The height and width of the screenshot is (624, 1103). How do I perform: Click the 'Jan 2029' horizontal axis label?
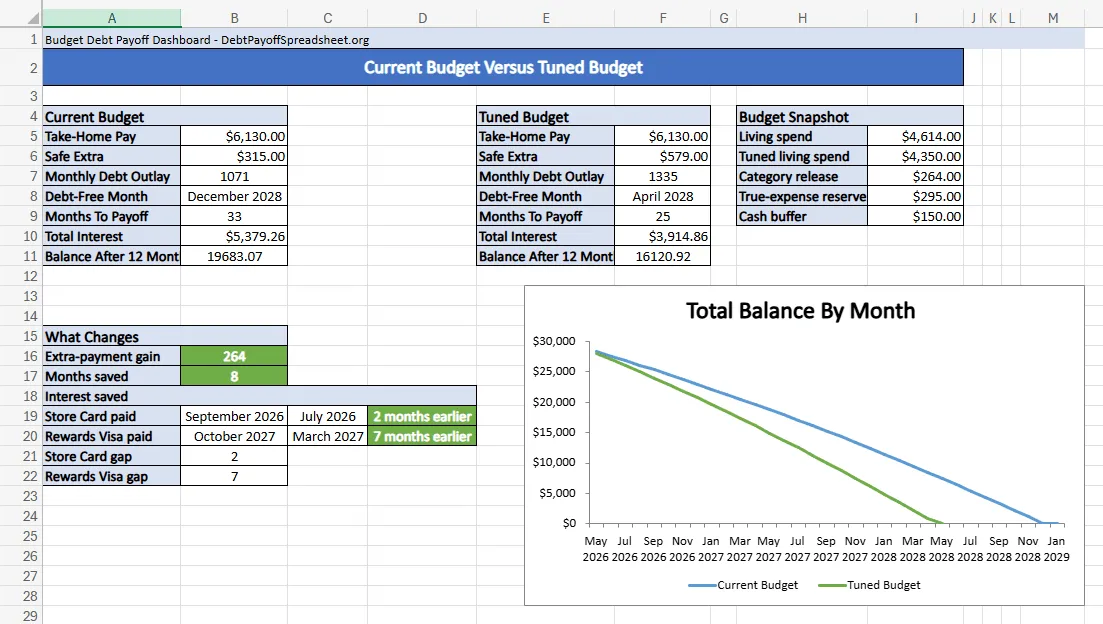pos(1056,549)
